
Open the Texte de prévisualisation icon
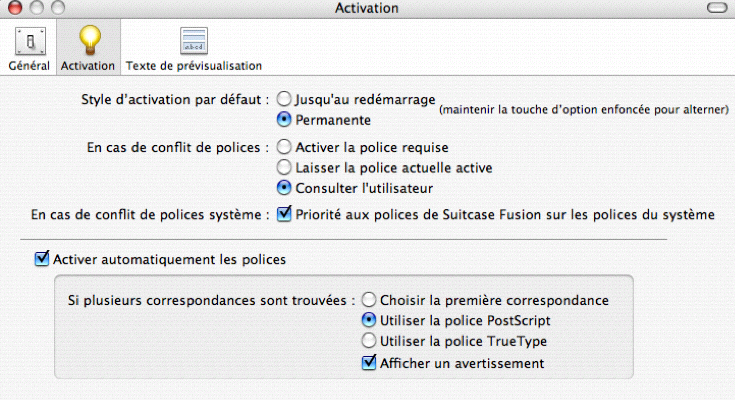click(194, 41)
